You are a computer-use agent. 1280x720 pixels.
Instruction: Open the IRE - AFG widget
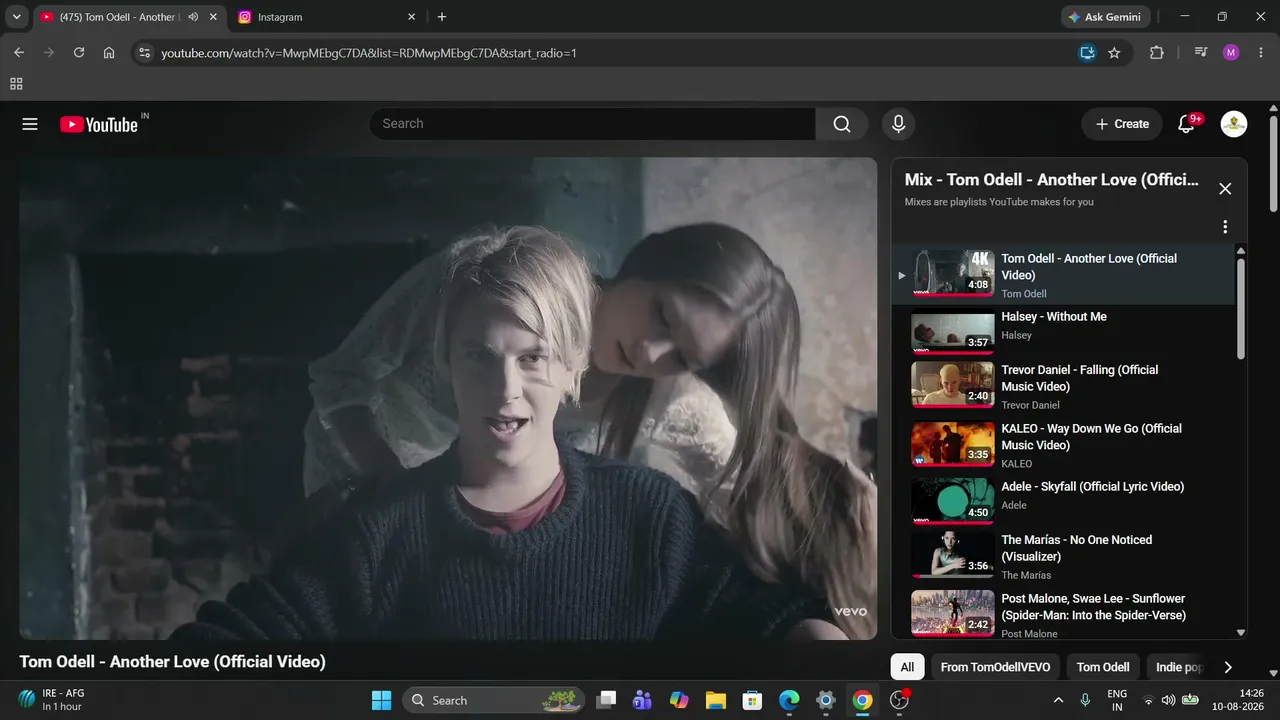click(x=52, y=700)
